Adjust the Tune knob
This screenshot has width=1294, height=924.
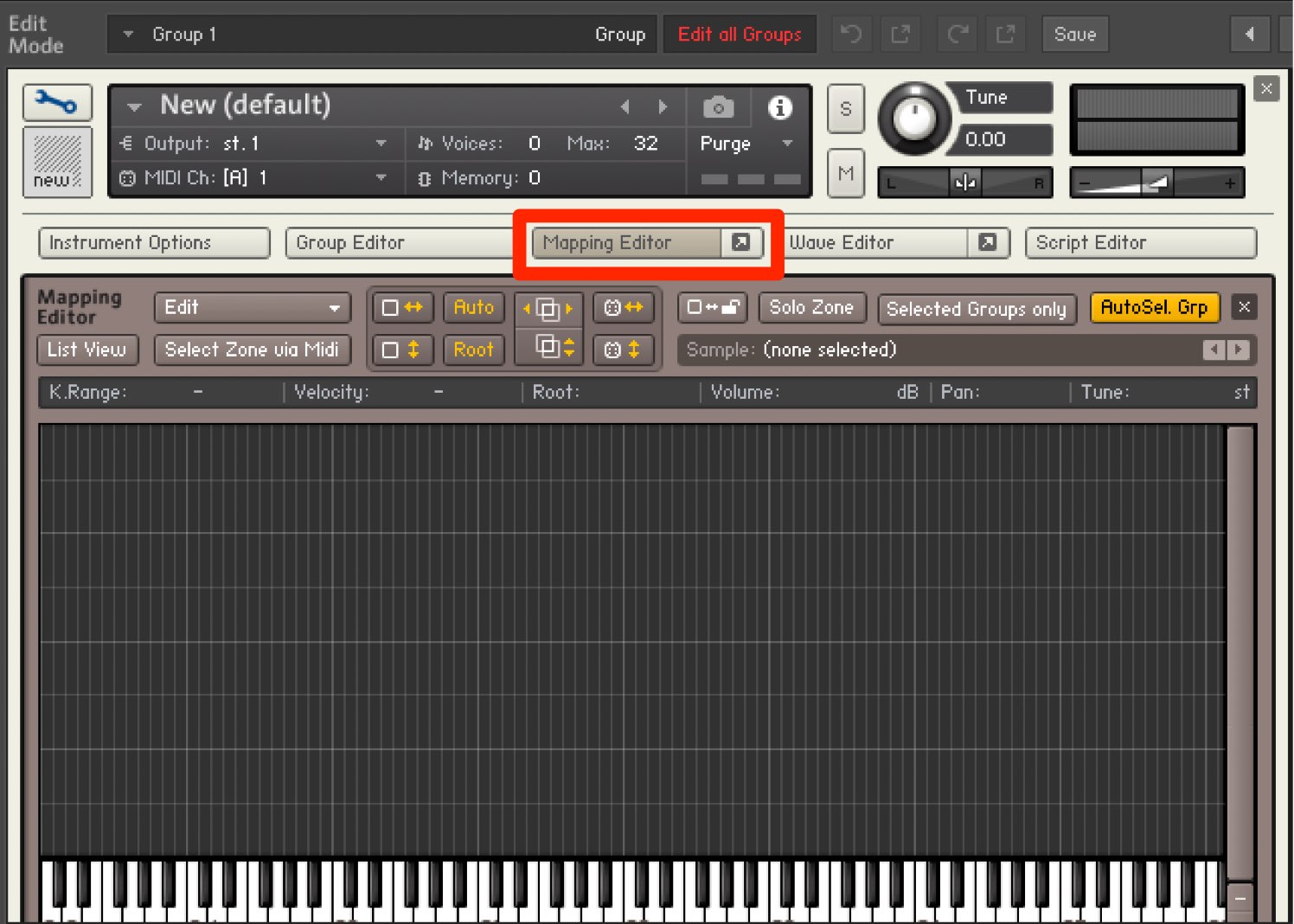[913, 119]
